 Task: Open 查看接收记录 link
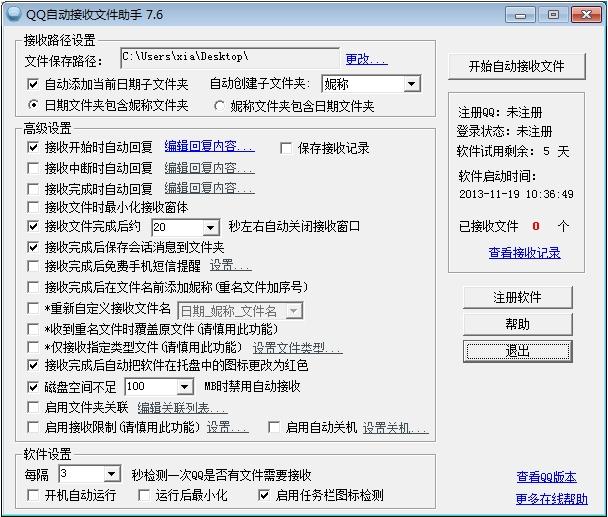tap(524, 253)
